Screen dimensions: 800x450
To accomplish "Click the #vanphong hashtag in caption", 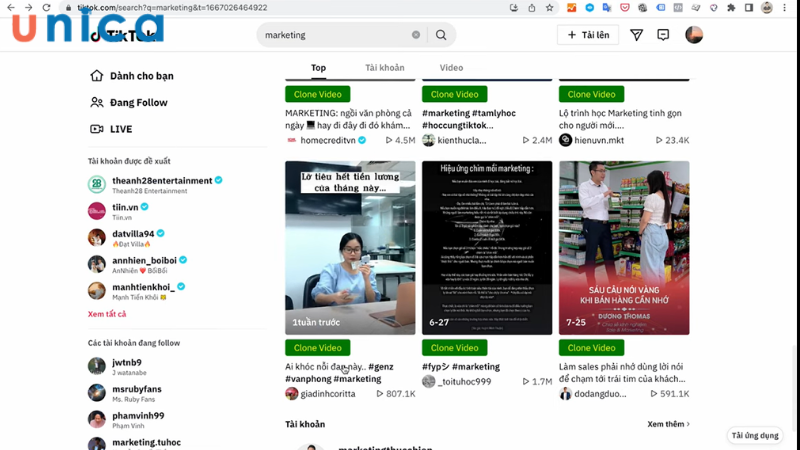I will [x=308, y=379].
